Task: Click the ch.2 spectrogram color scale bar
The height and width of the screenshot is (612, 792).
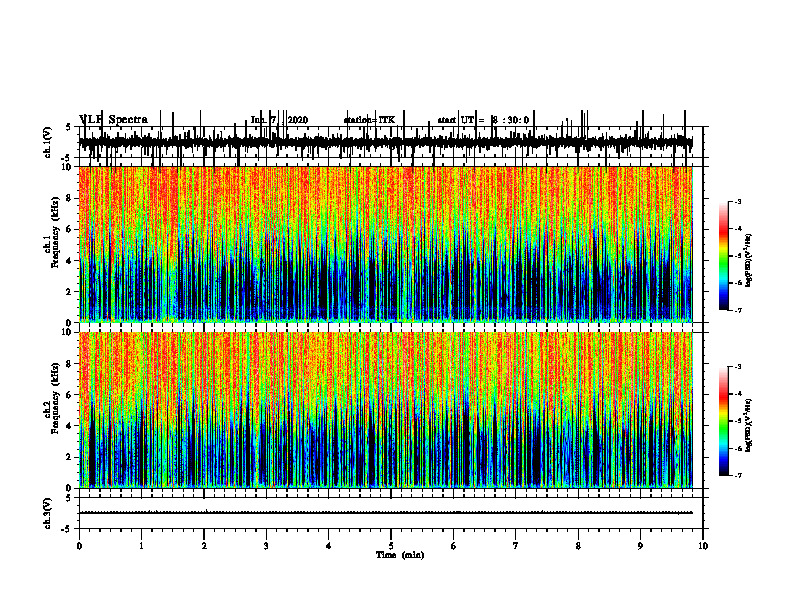Action: click(724, 421)
